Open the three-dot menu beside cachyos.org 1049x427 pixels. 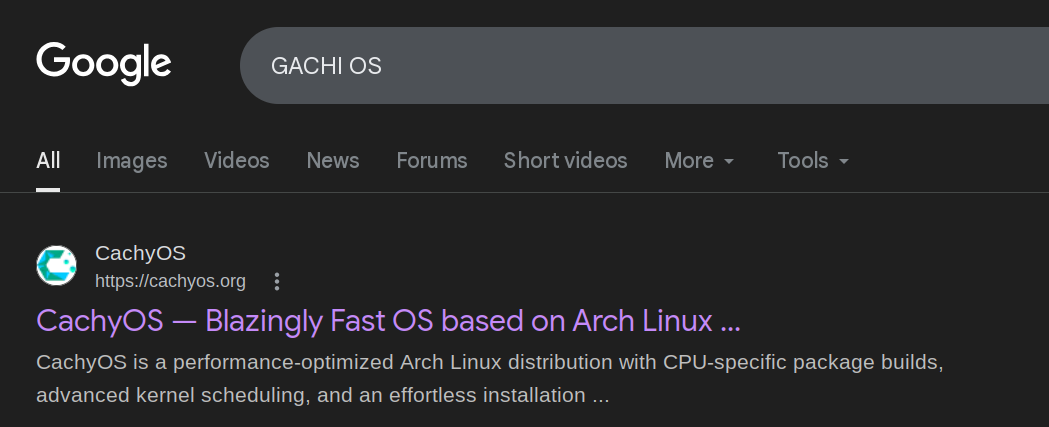277,281
